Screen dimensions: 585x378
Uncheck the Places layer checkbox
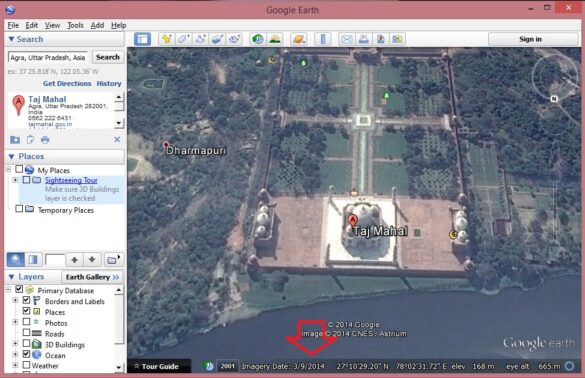26,311
